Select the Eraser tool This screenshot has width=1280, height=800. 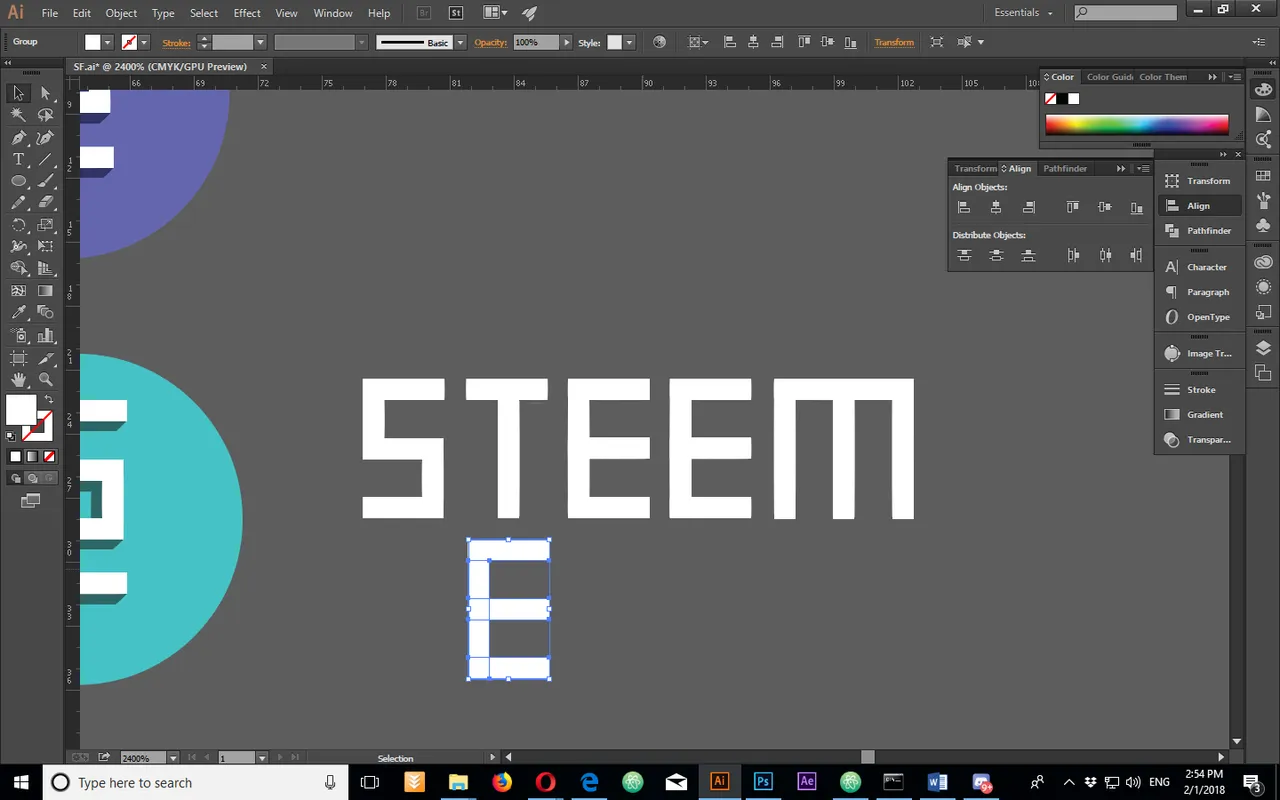coord(45,203)
